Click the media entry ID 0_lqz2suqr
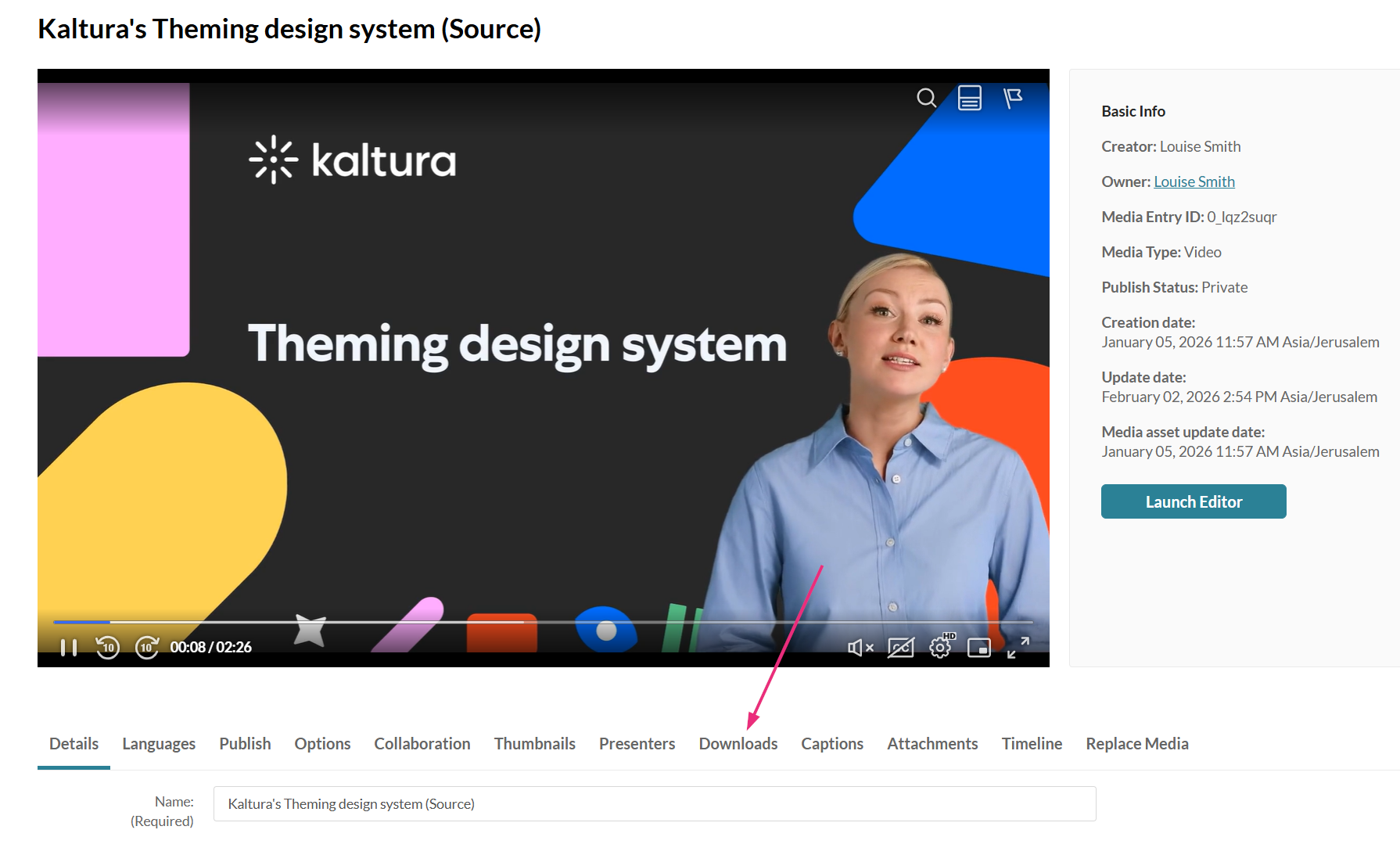 (1242, 217)
